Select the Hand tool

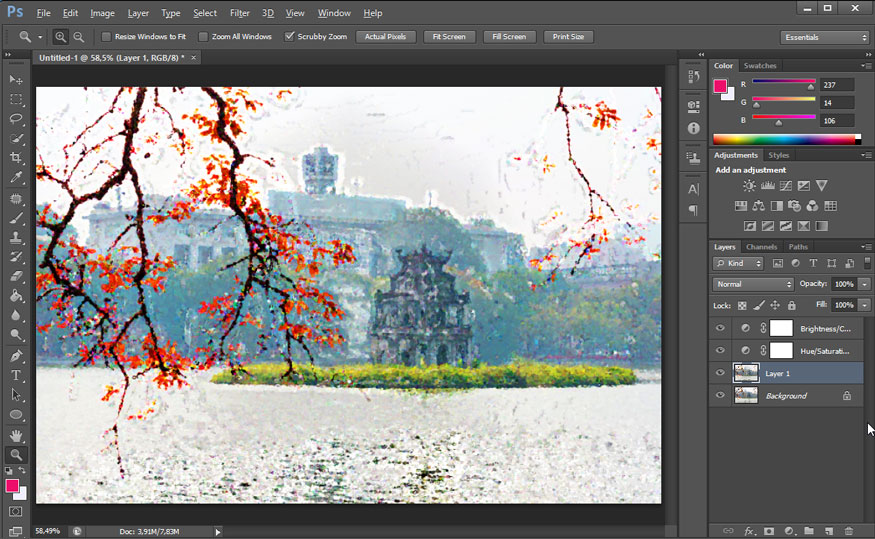click(x=16, y=435)
